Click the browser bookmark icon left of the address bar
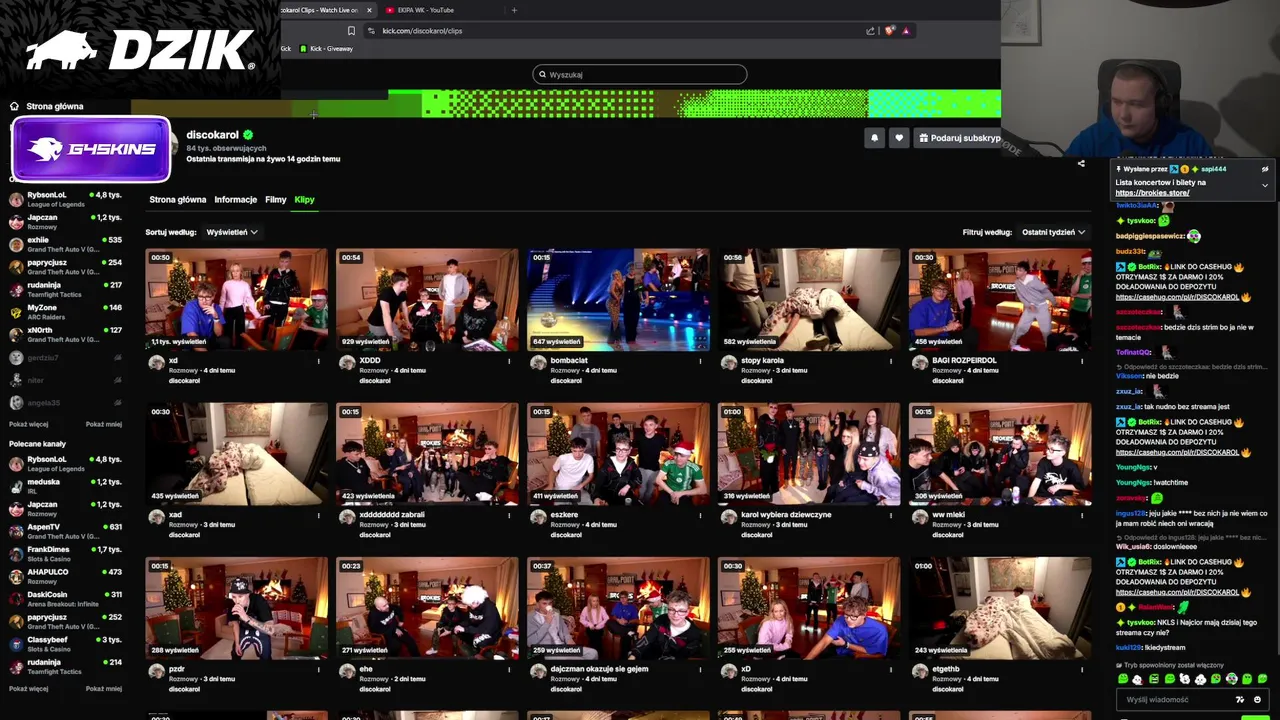This screenshot has width=1280, height=720. pyautogui.click(x=351, y=31)
